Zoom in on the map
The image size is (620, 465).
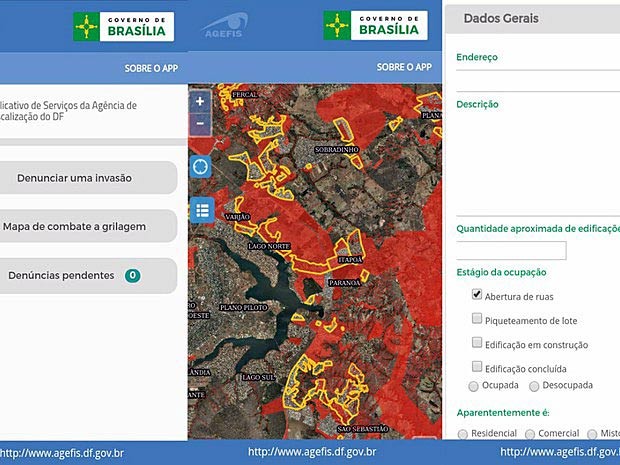(x=200, y=102)
